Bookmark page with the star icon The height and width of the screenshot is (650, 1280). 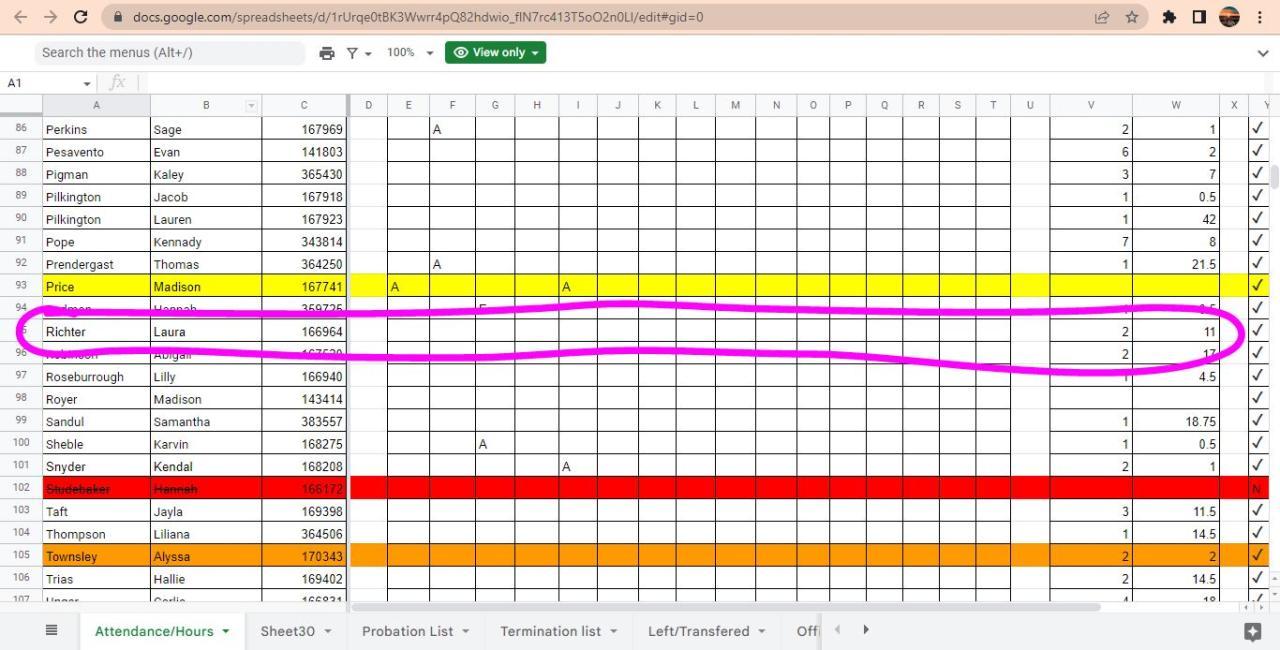tap(1132, 17)
